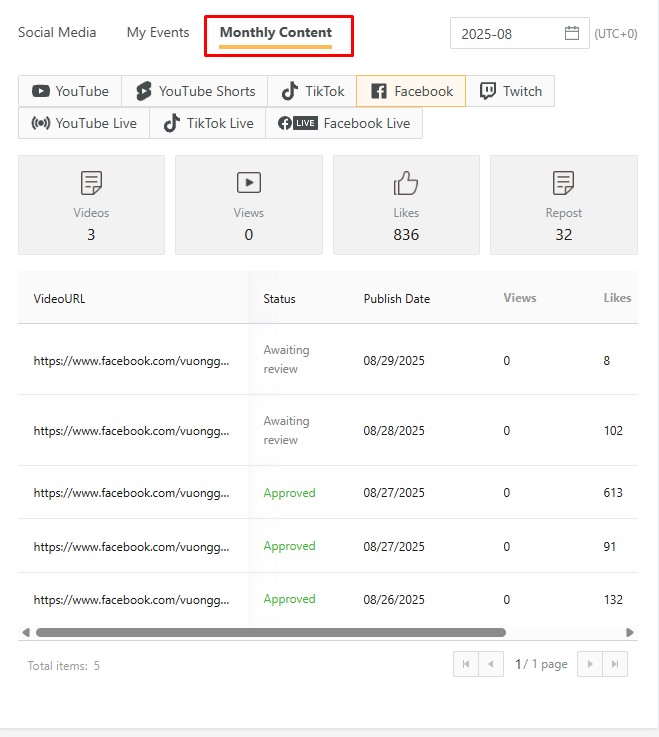Switch to TikTok Live tab
This screenshot has height=737, width=659.
pyautogui.click(x=207, y=123)
